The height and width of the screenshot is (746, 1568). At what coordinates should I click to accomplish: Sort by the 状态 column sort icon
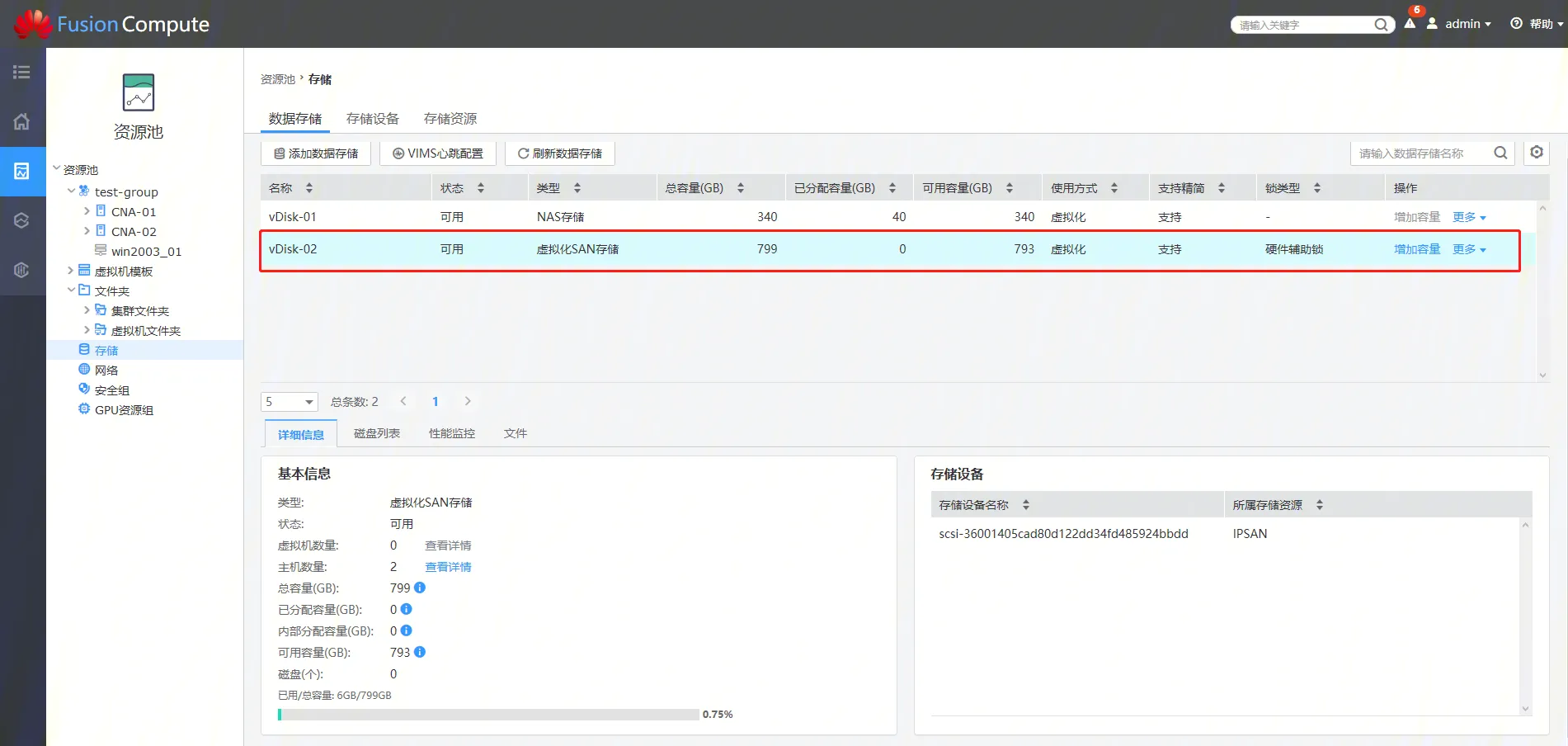(x=481, y=188)
